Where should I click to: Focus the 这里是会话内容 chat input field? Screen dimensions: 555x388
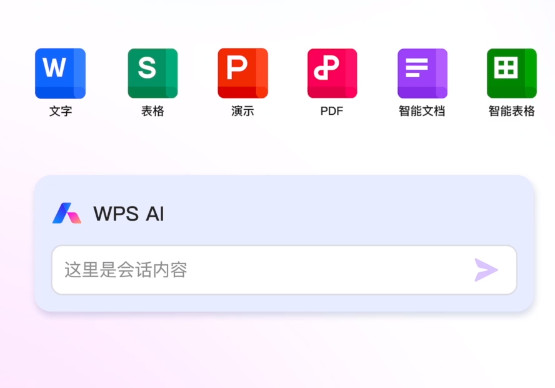click(x=284, y=270)
